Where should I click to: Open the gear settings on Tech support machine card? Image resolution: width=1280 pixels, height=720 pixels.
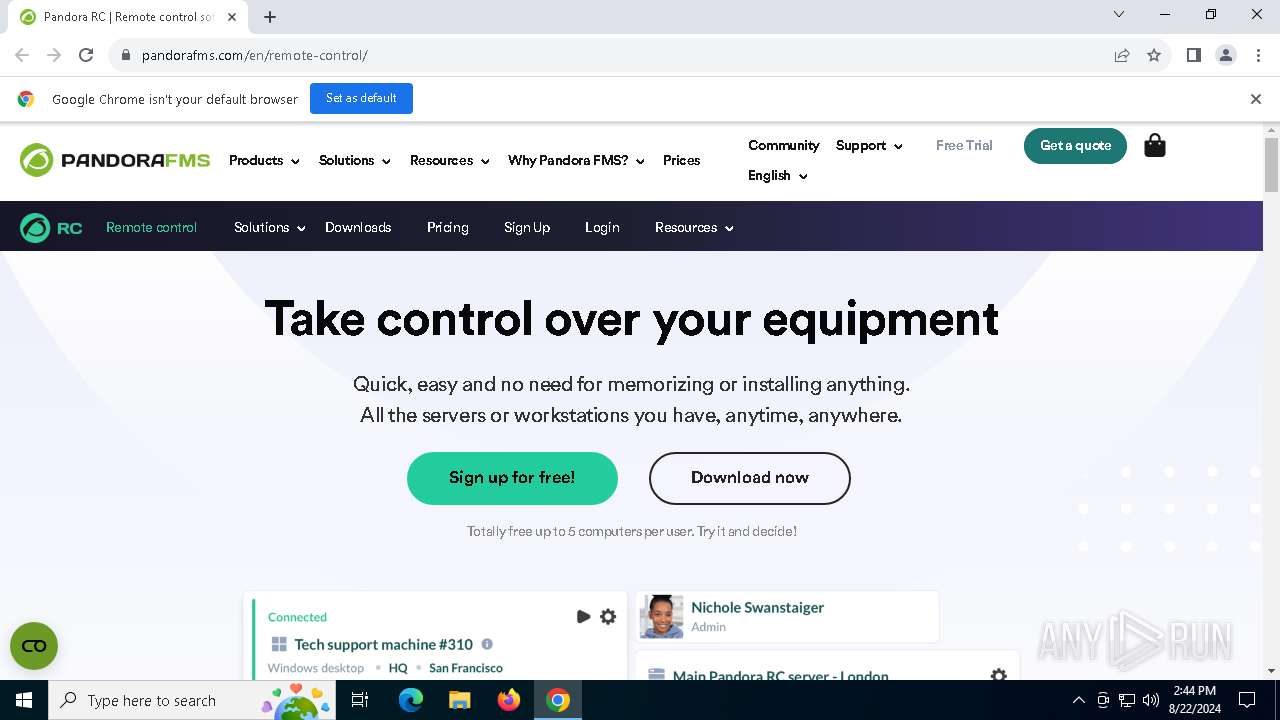point(608,617)
